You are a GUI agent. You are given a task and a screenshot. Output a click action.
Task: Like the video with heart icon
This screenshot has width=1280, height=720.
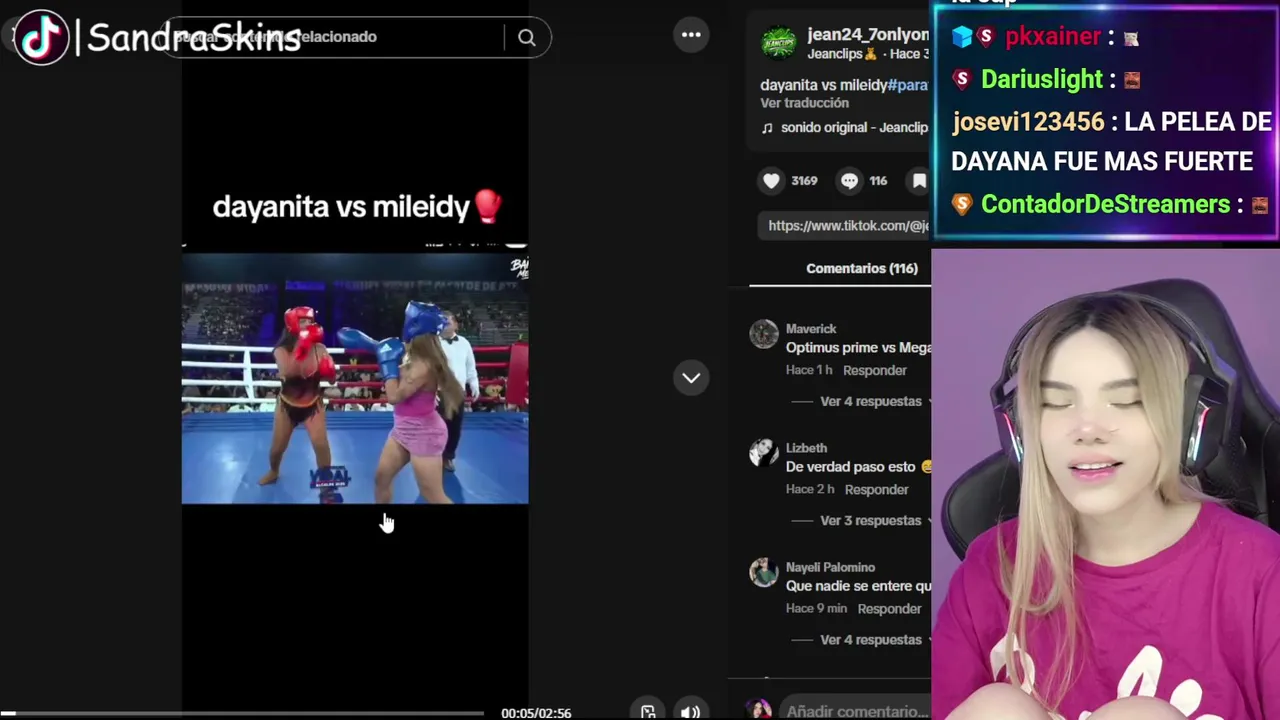771,181
